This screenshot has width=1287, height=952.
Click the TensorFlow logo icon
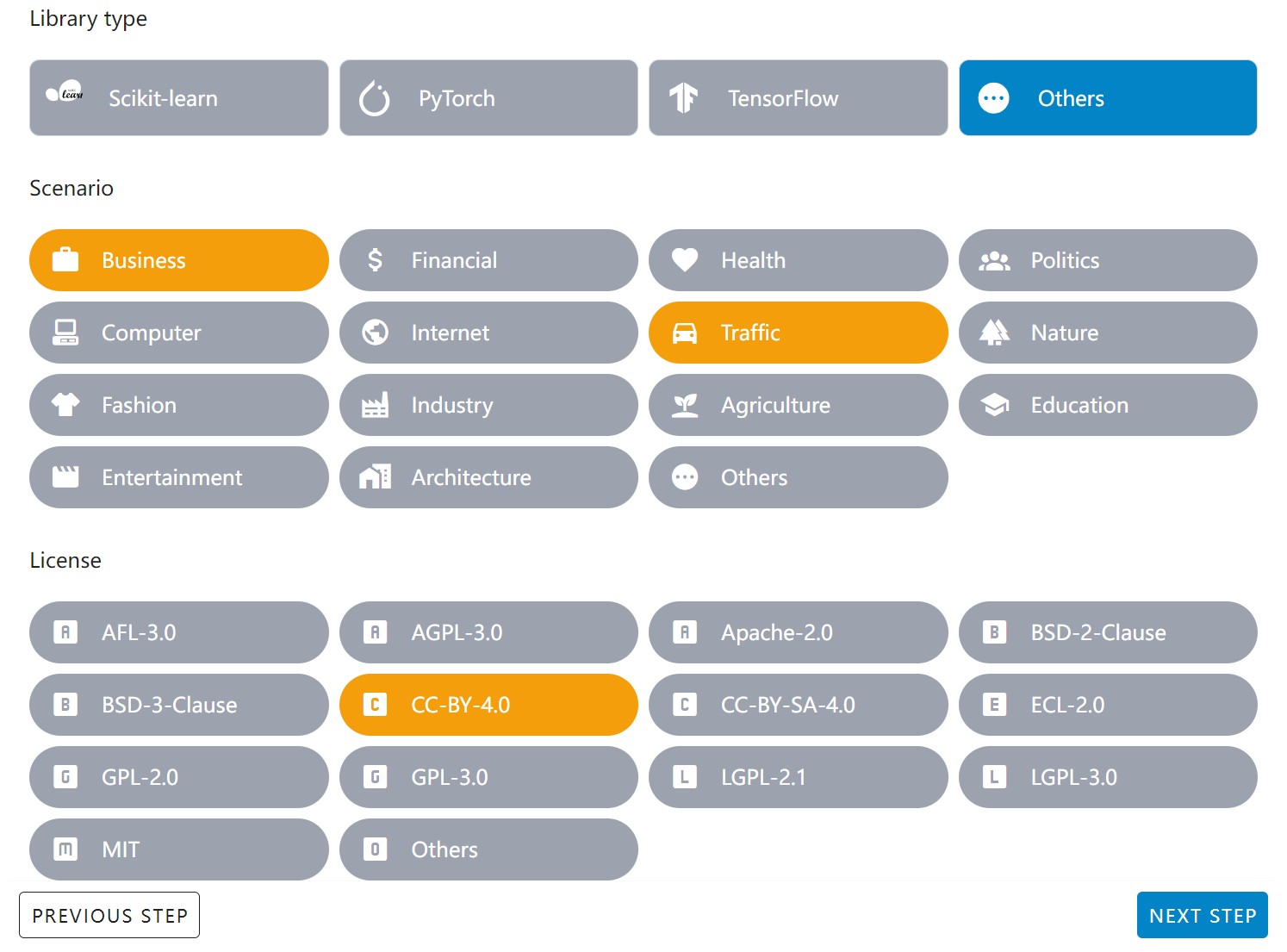click(684, 98)
